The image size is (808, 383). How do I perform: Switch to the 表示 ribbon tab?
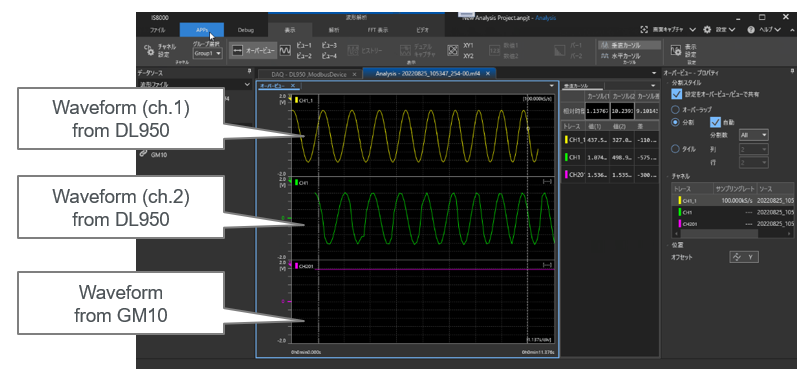click(290, 30)
